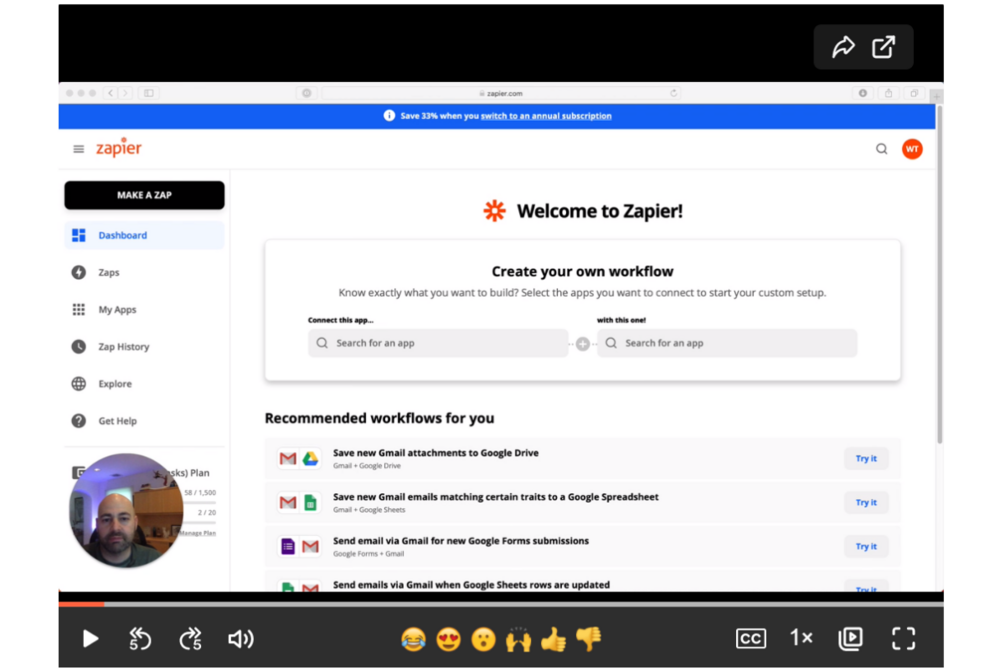Play the video
1005x670 pixels.
(90, 639)
